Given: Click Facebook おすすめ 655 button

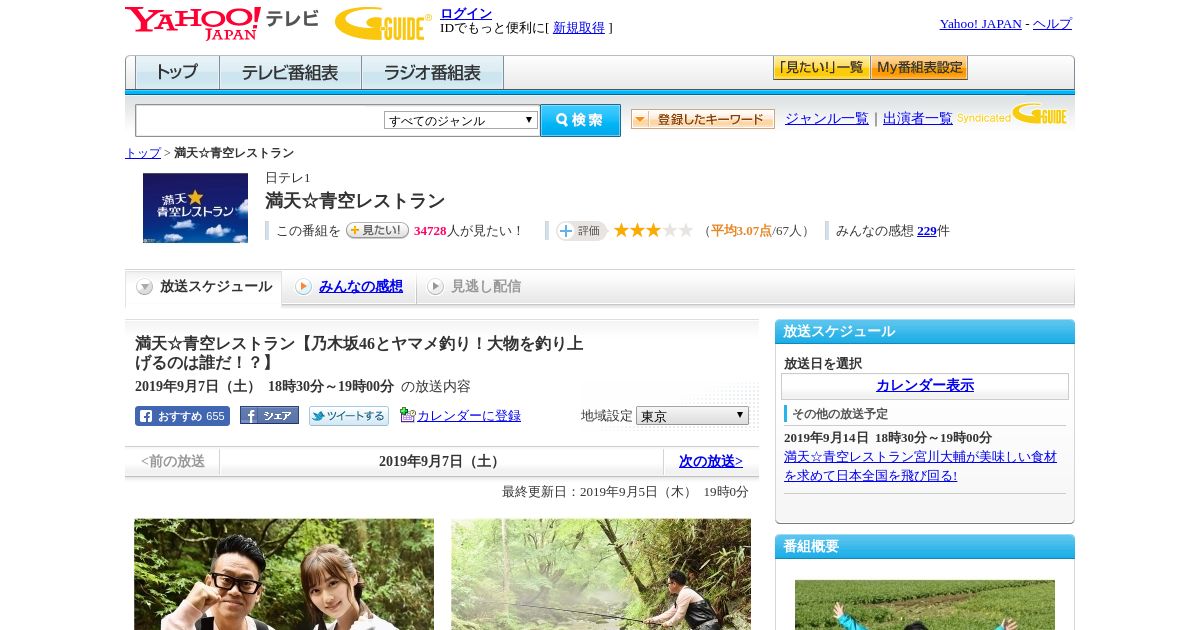Looking at the screenshot, I should click(182, 416).
